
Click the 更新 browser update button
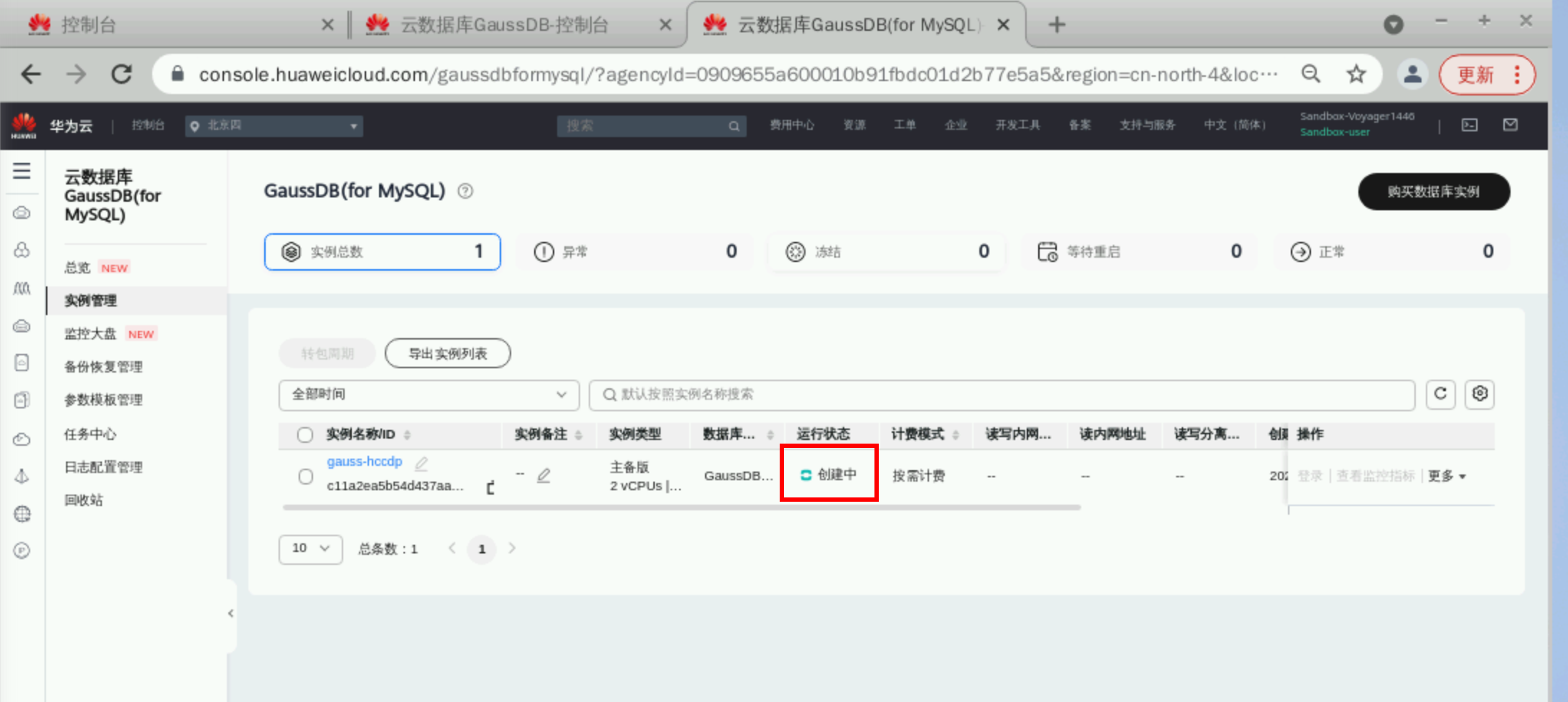[1475, 75]
